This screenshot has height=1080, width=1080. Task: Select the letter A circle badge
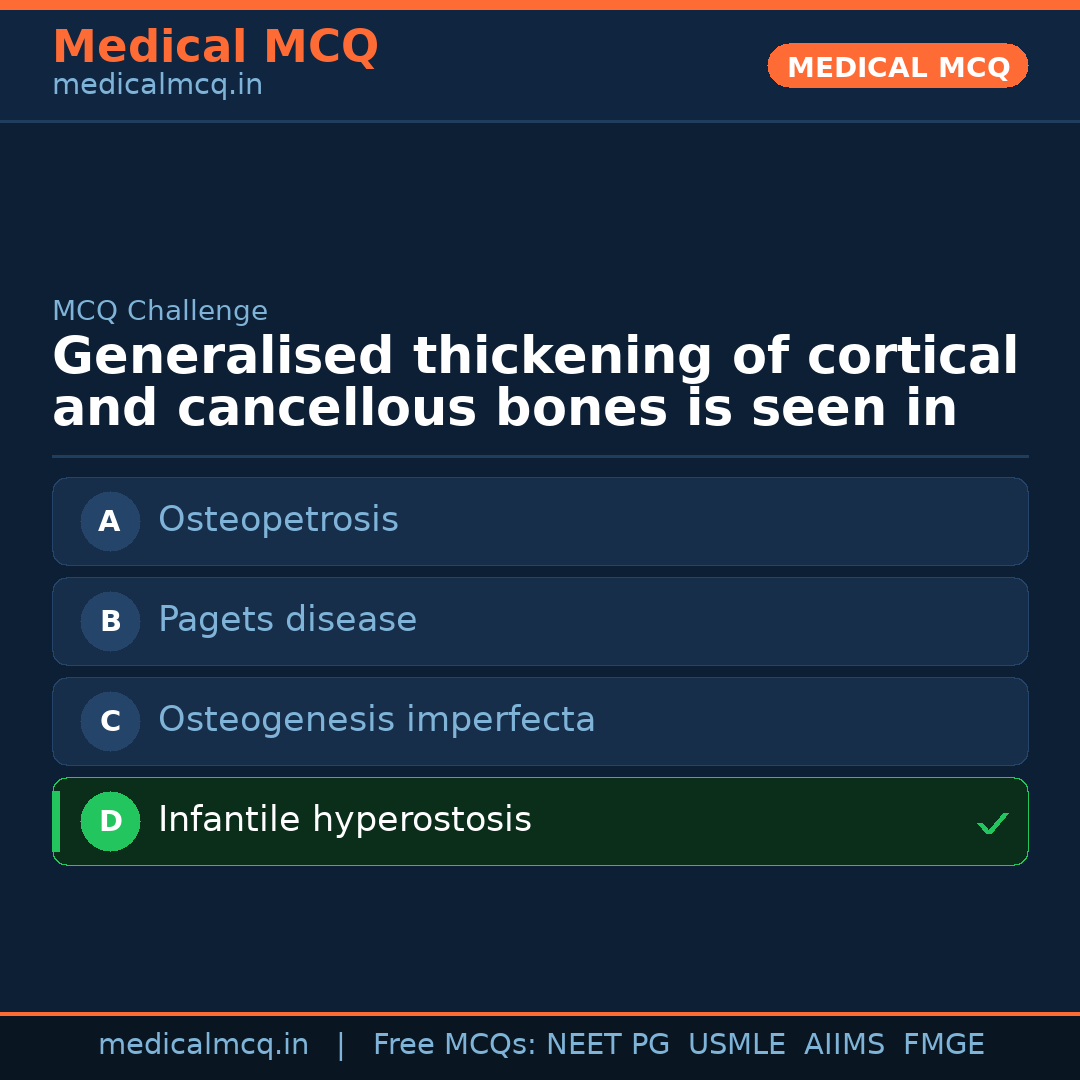point(110,521)
